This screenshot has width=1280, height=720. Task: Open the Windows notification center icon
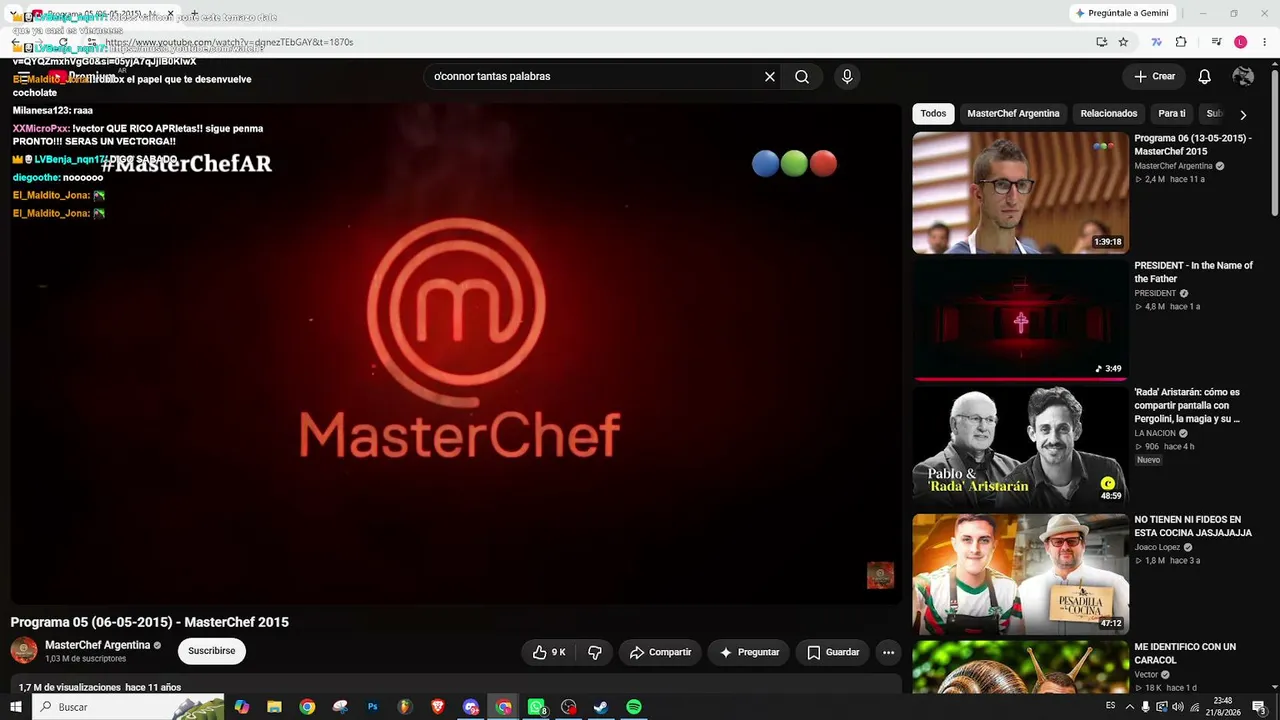[1260, 707]
